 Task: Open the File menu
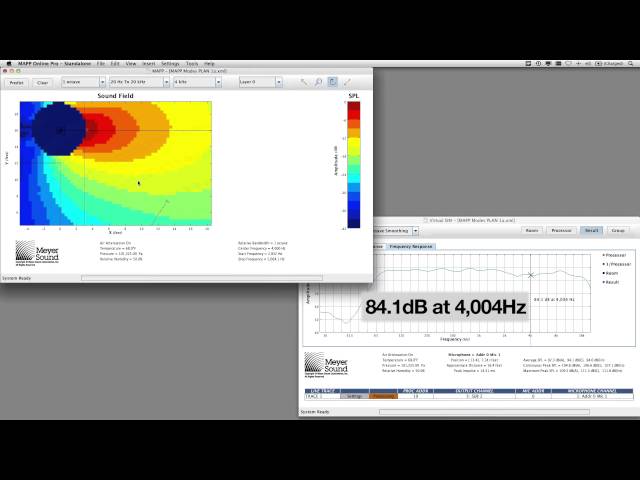click(100, 64)
